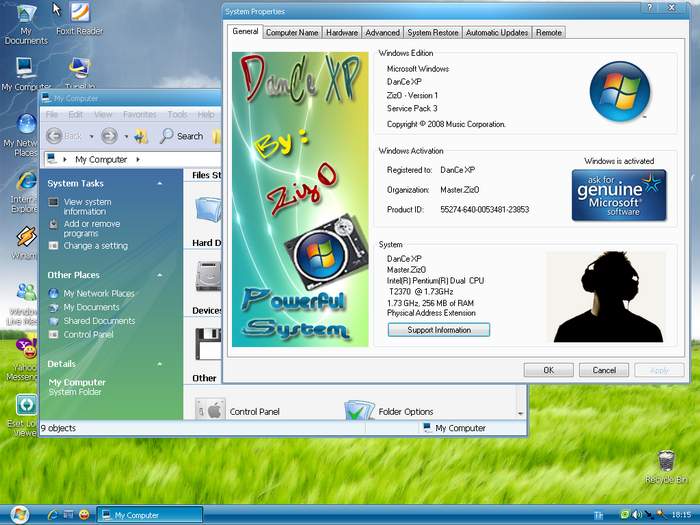The width and height of the screenshot is (700, 525).
Task: Collapse the System Tasks section
Action: pyautogui.click(x=159, y=183)
